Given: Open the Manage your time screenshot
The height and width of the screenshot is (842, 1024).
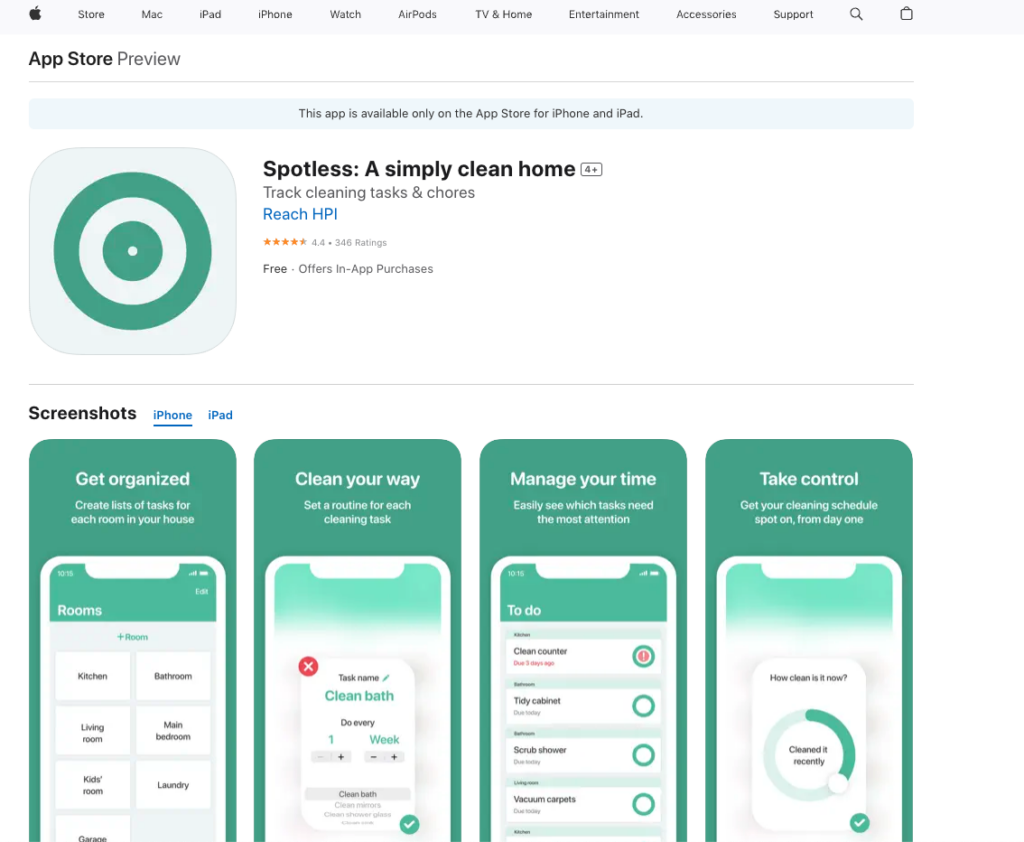Looking at the screenshot, I should (583, 640).
